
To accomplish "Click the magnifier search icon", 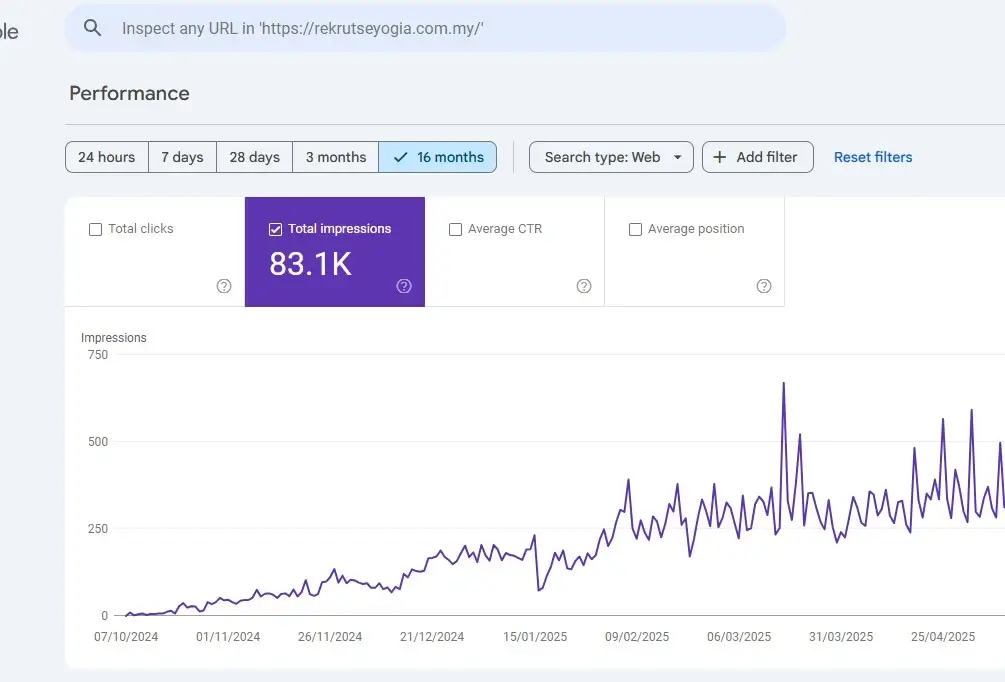I will coord(93,28).
